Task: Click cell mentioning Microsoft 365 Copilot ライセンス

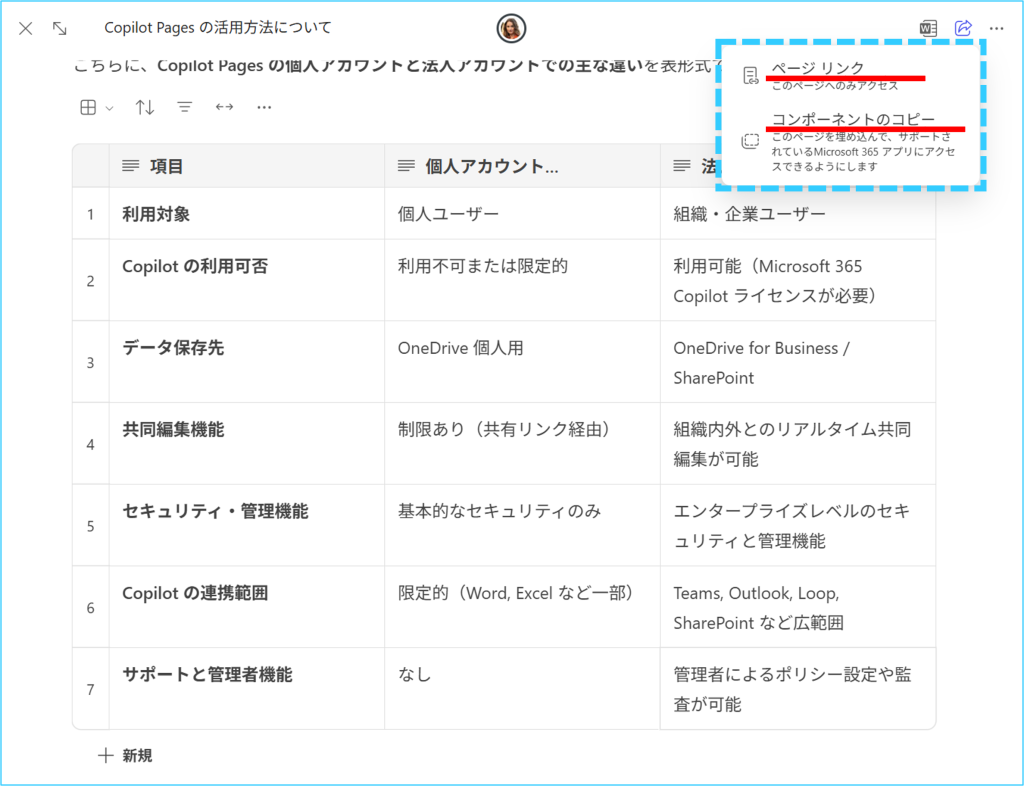Action: (x=798, y=281)
